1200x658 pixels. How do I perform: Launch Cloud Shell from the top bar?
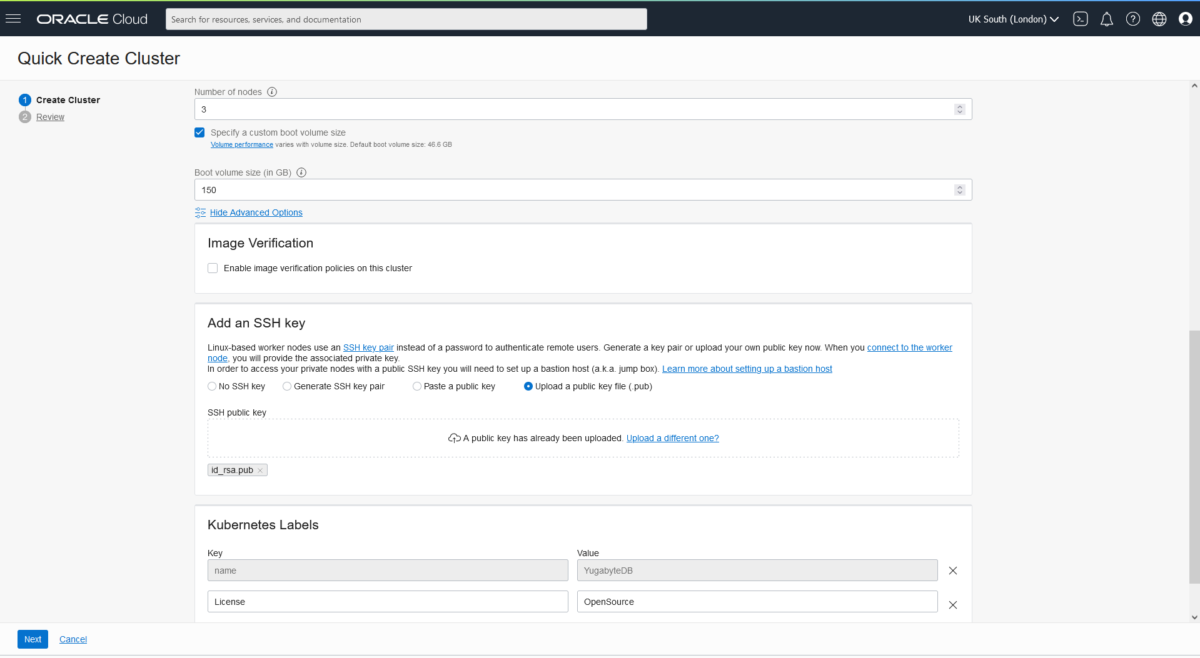1080,18
